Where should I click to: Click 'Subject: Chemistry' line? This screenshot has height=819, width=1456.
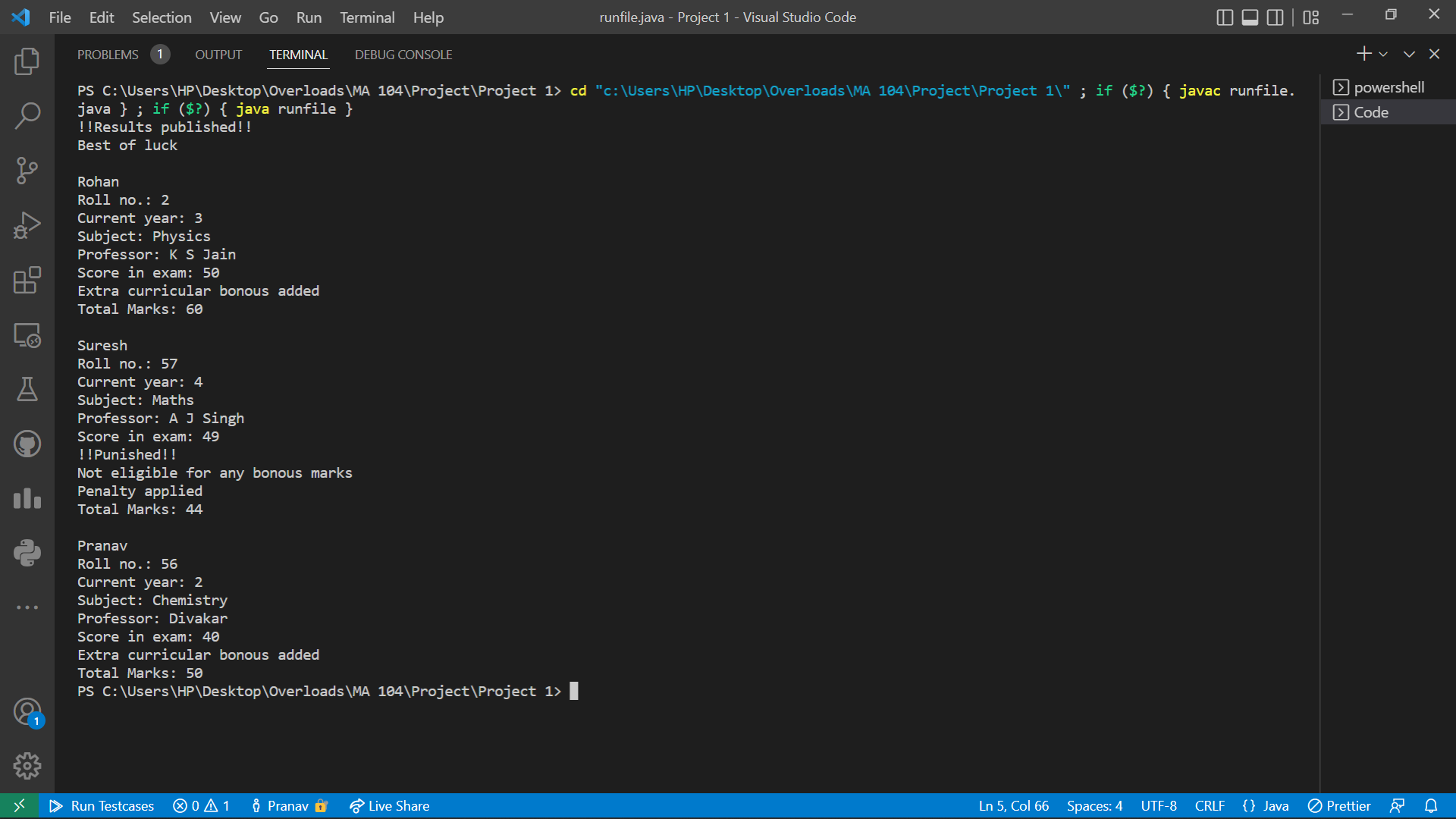152,600
